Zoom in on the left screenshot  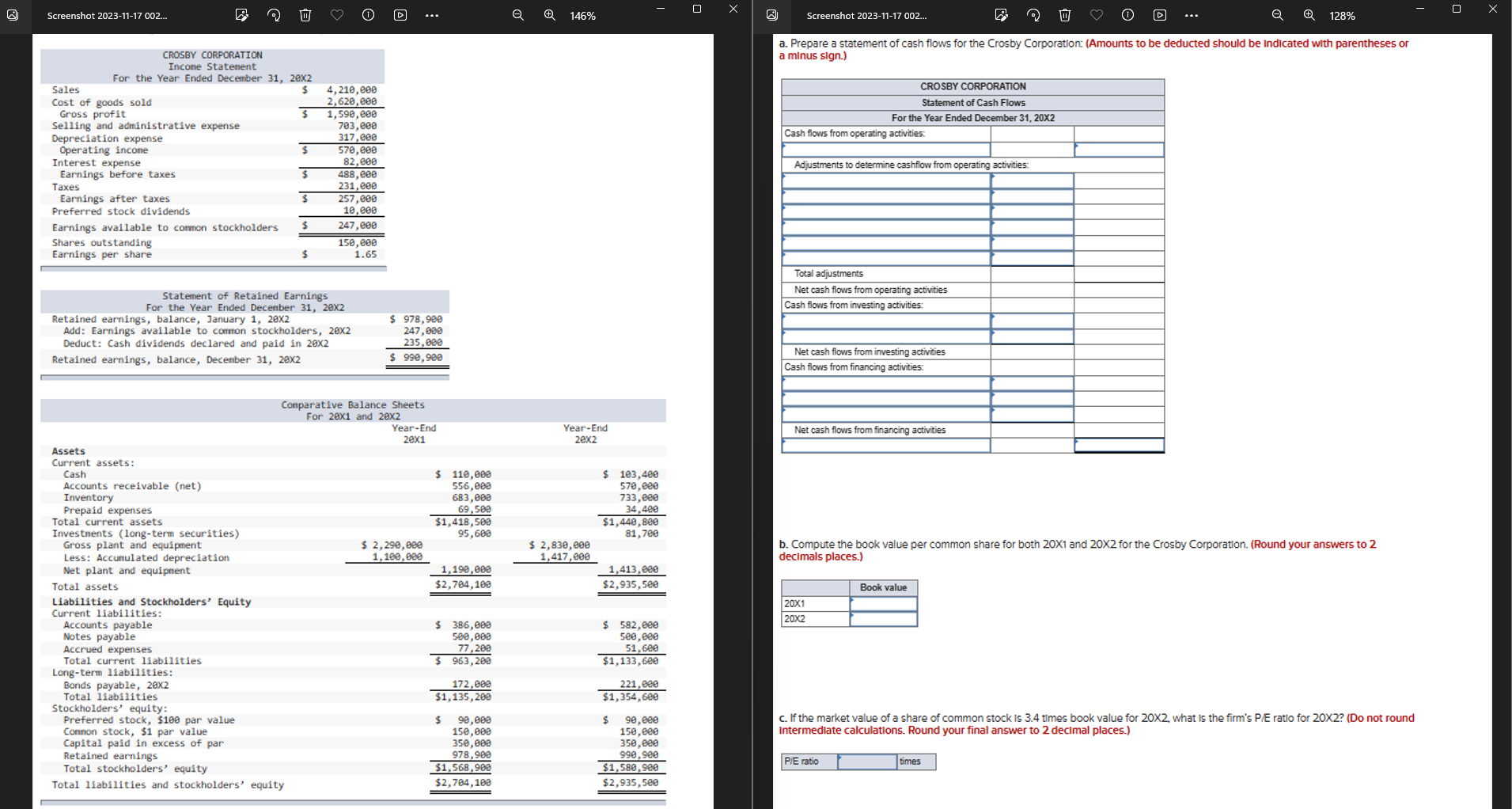(x=550, y=15)
